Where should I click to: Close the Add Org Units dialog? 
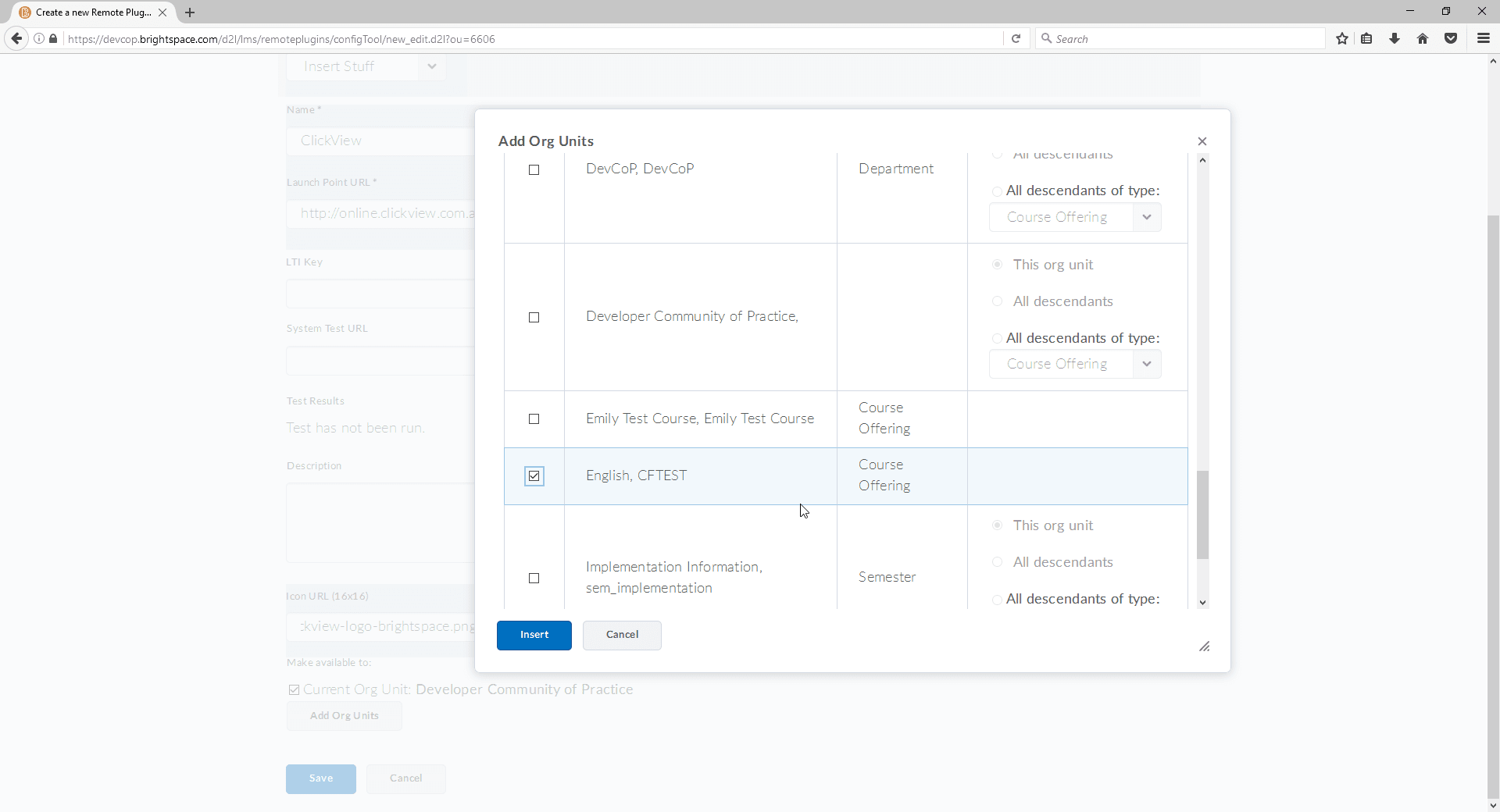point(1202,141)
